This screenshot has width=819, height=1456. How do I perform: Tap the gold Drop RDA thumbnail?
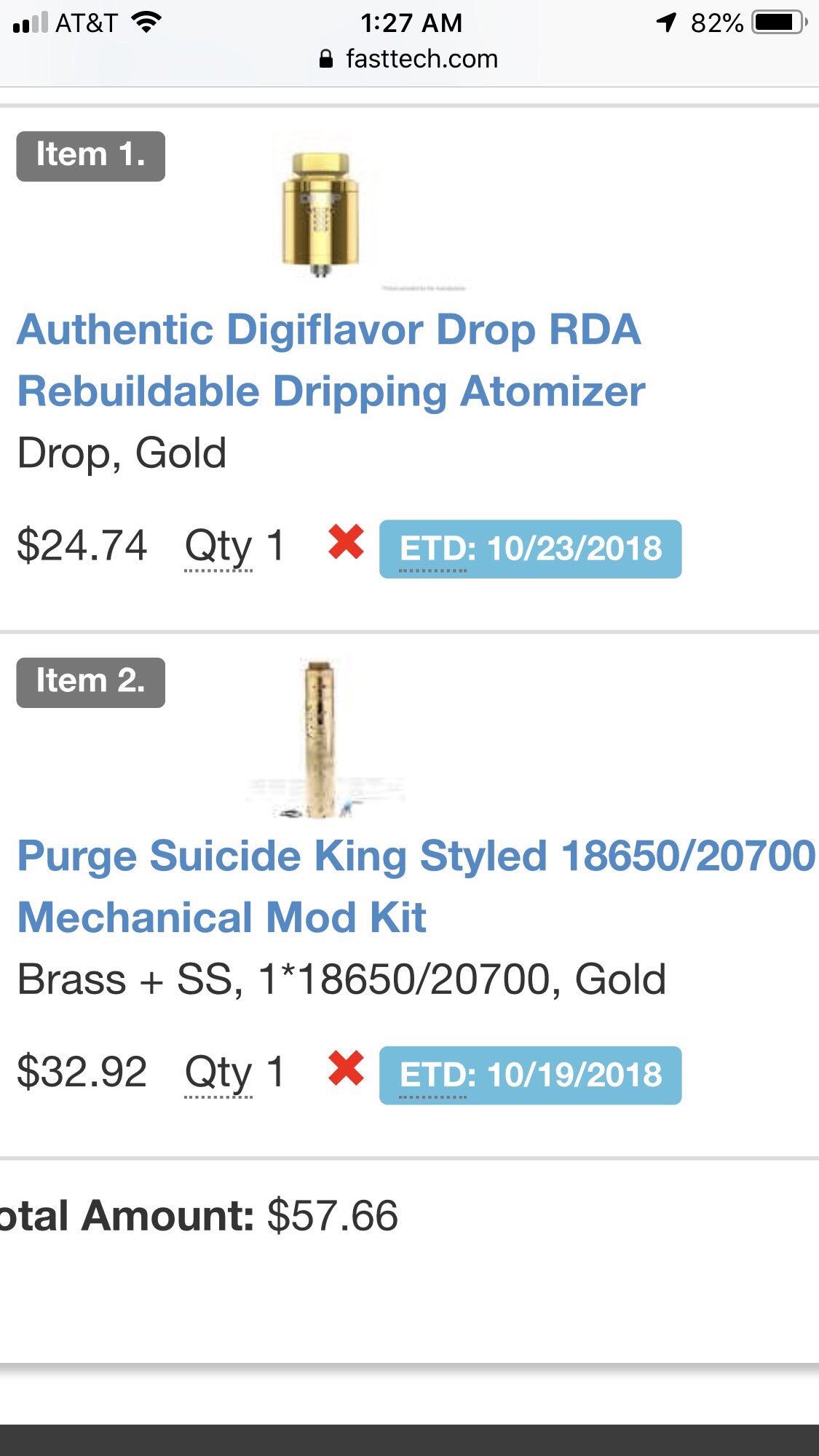321,212
